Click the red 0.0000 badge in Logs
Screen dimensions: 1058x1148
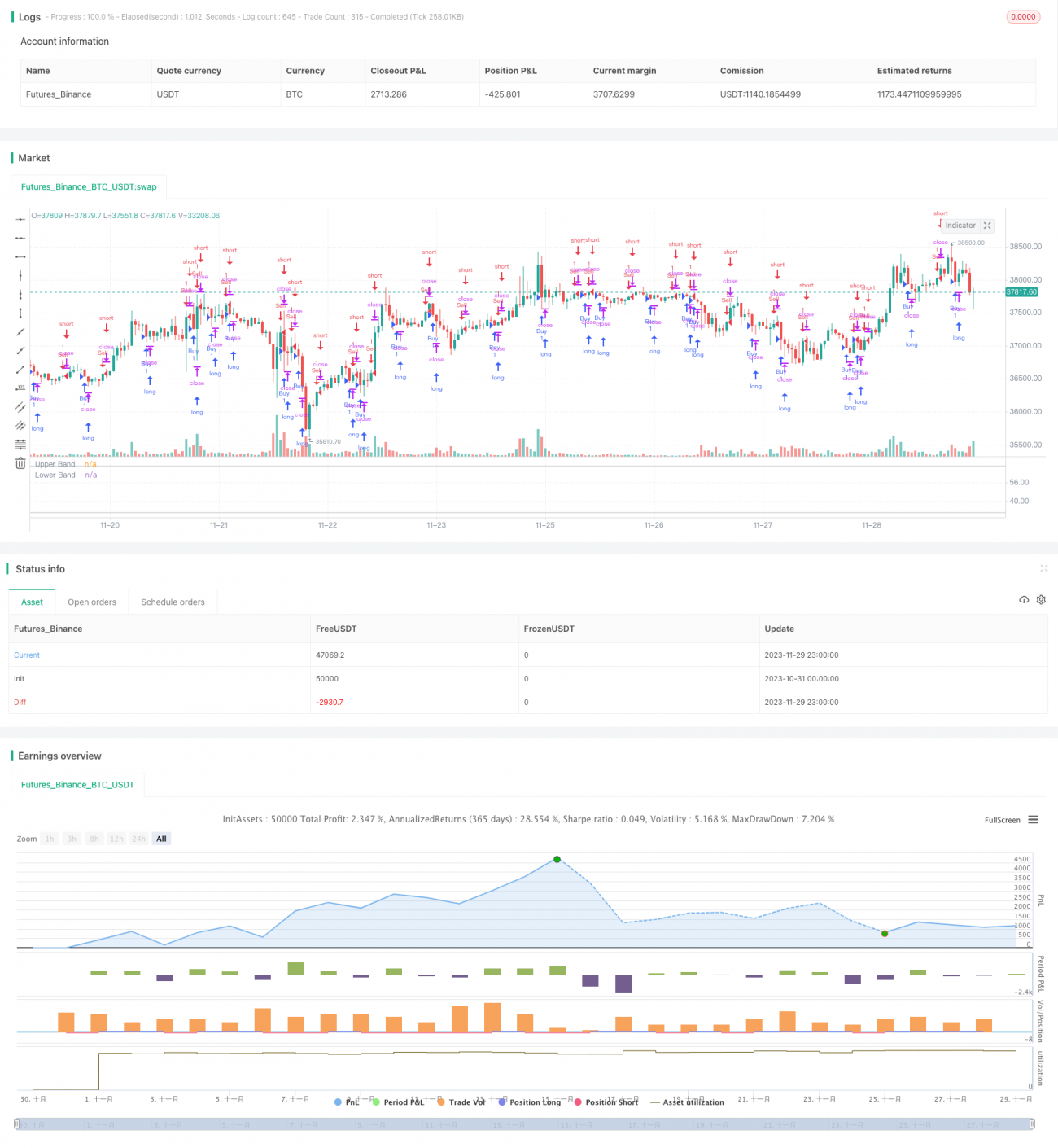[1024, 17]
